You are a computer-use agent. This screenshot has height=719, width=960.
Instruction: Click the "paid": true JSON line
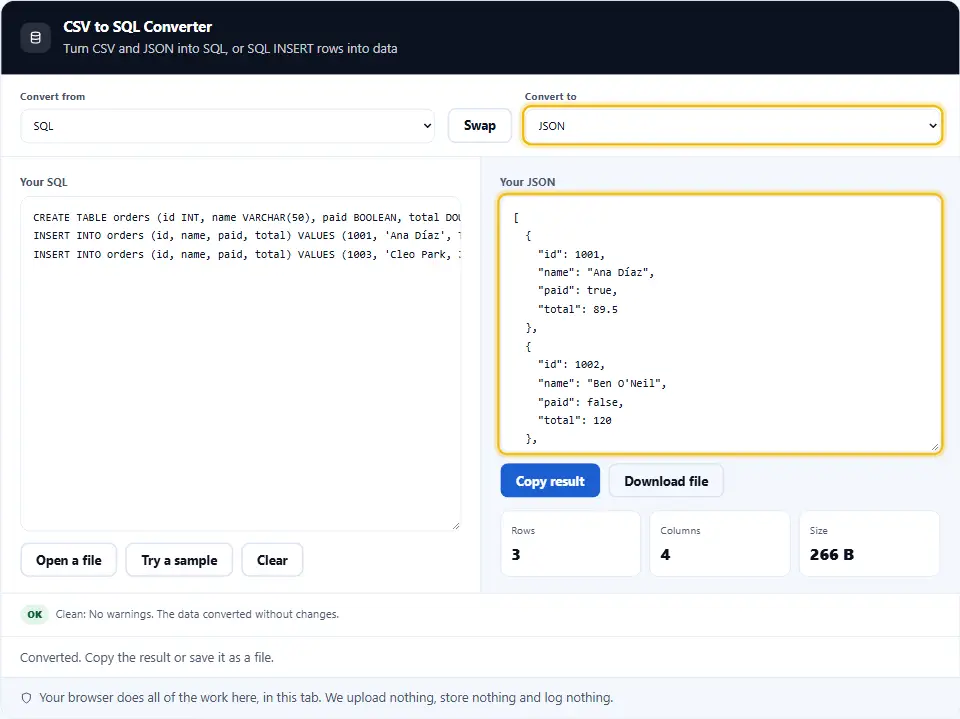[577, 290]
